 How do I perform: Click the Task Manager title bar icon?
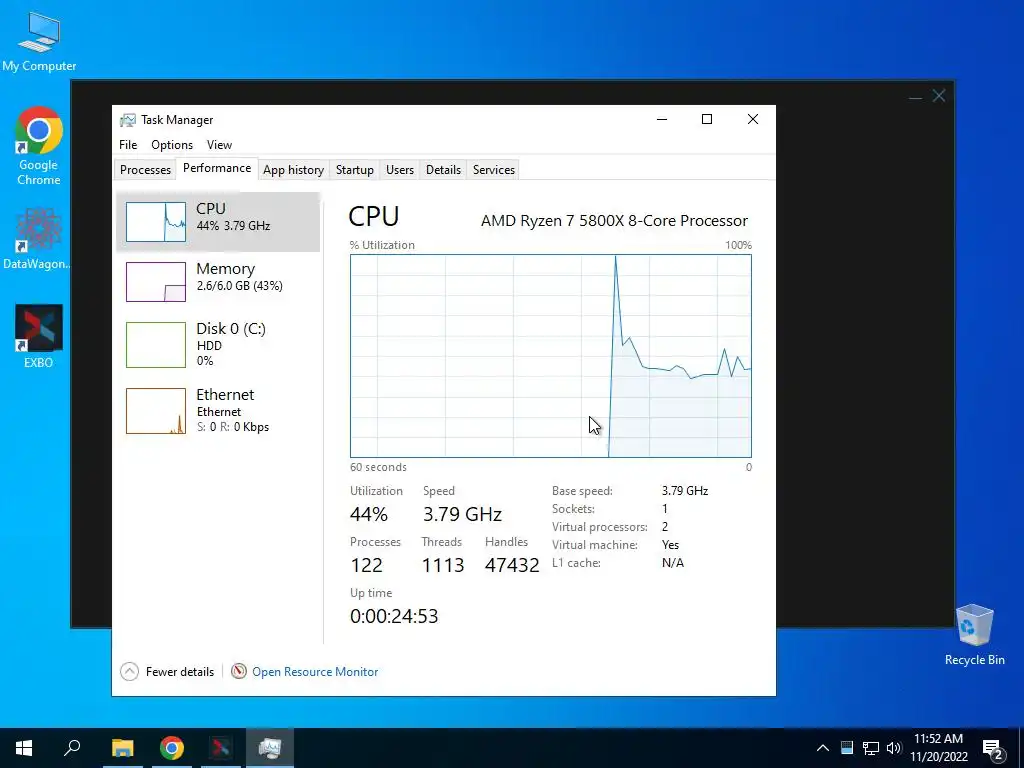pyautogui.click(x=127, y=120)
